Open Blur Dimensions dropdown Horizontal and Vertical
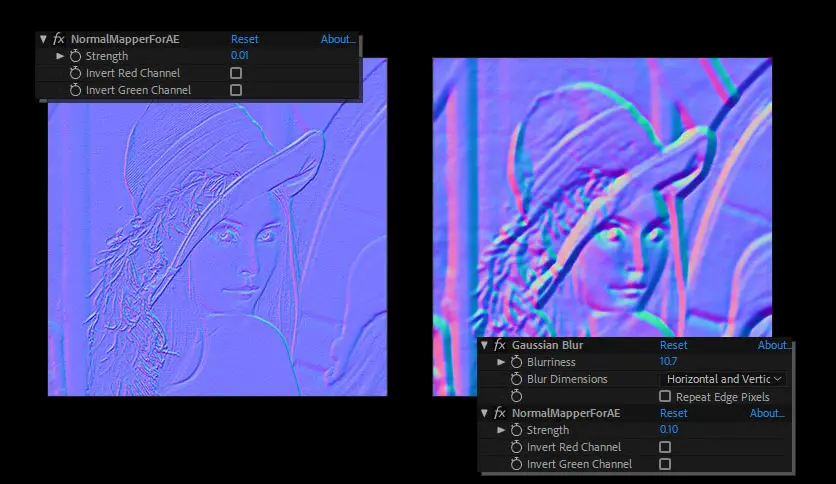Screen dimensions: 836x484 (x=724, y=379)
